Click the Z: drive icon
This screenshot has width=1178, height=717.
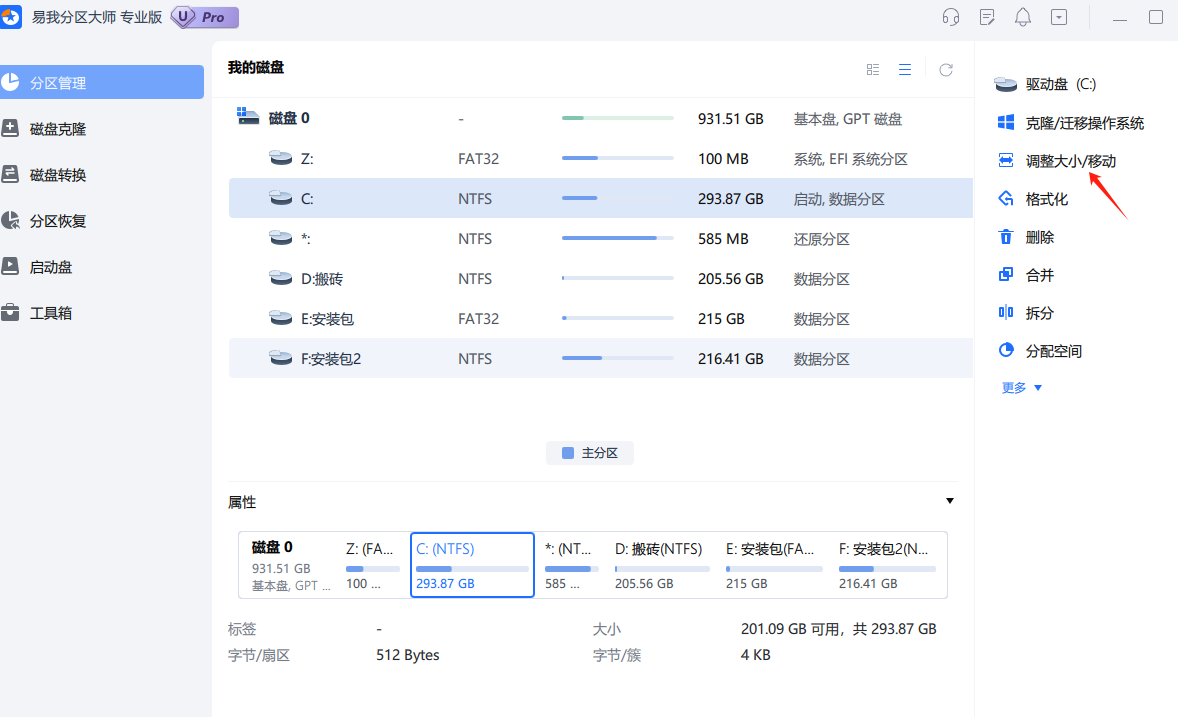280,158
